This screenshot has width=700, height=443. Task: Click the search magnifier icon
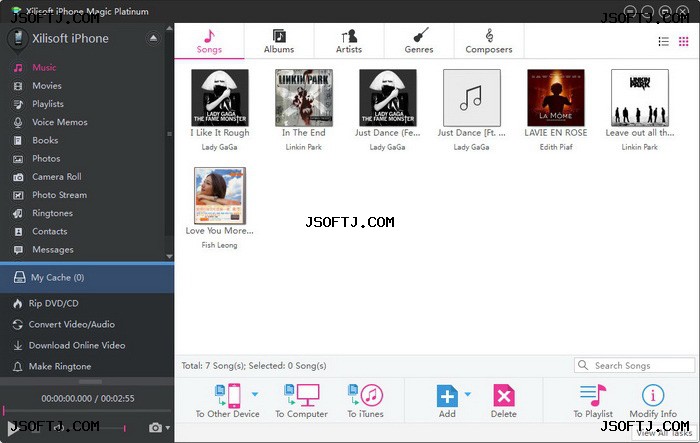(583, 365)
